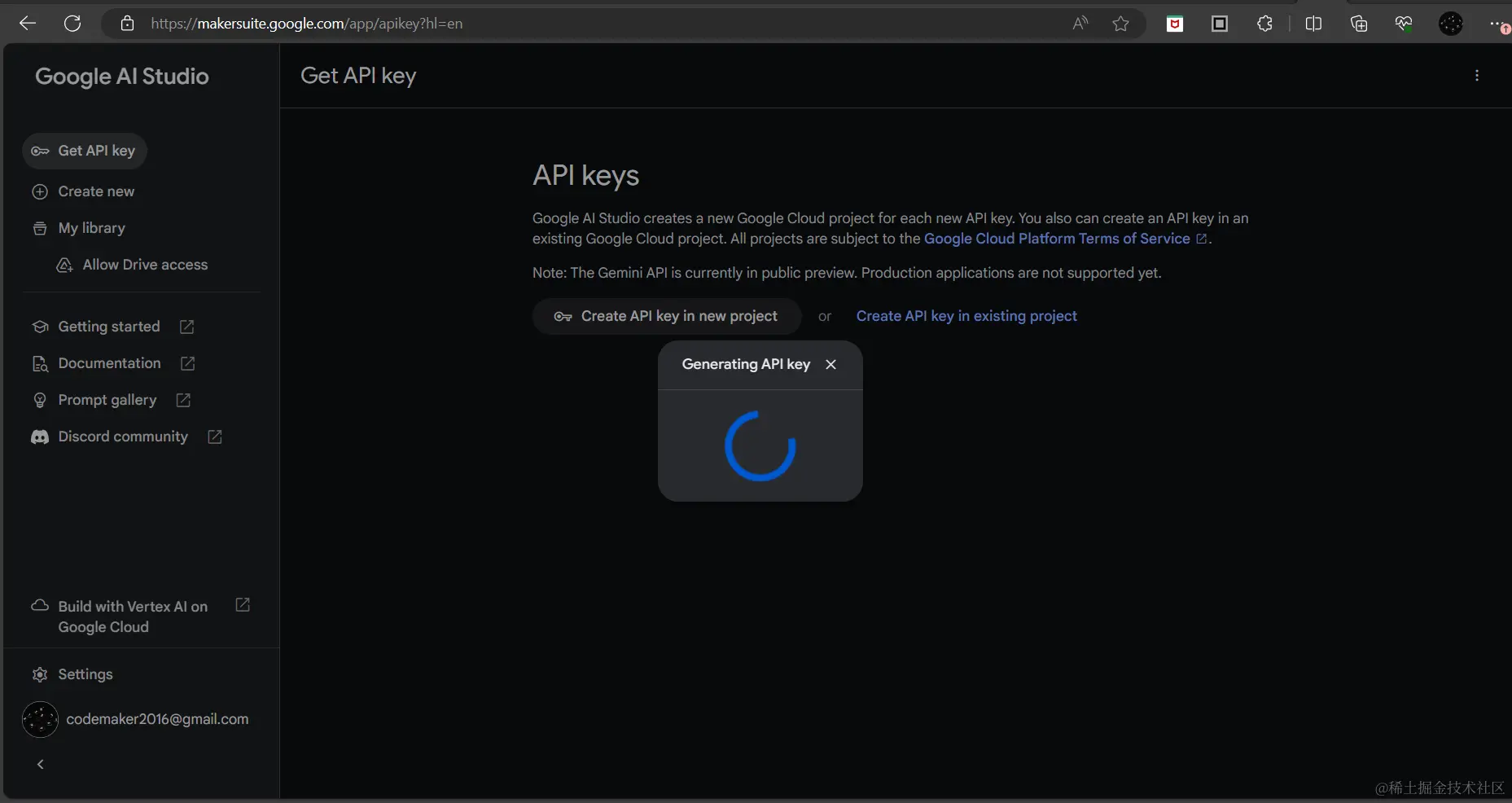Open Prompt gallery link
The image size is (1512, 803).
point(107,400)
